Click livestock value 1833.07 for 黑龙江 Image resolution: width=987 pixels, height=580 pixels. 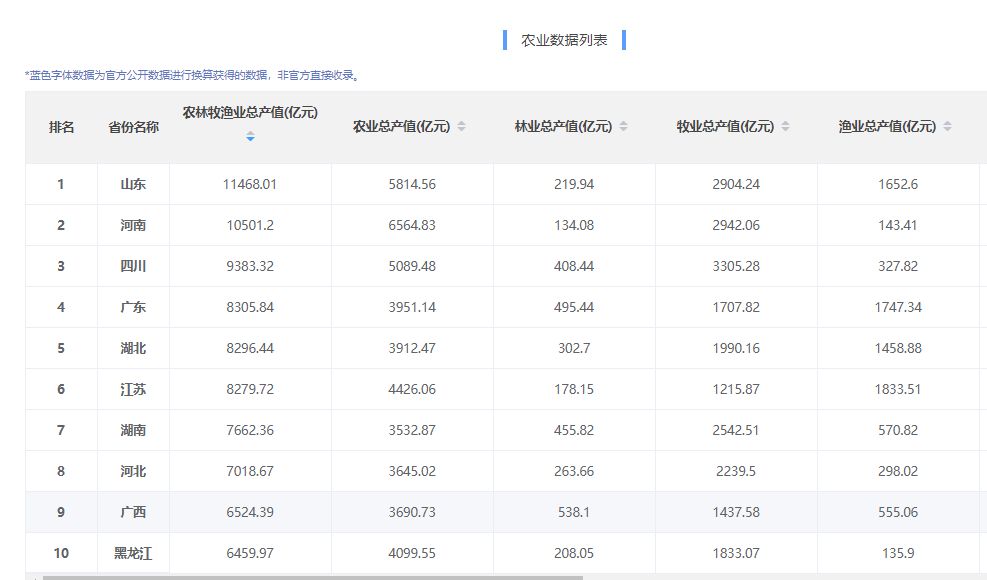(x=736, y=553)
